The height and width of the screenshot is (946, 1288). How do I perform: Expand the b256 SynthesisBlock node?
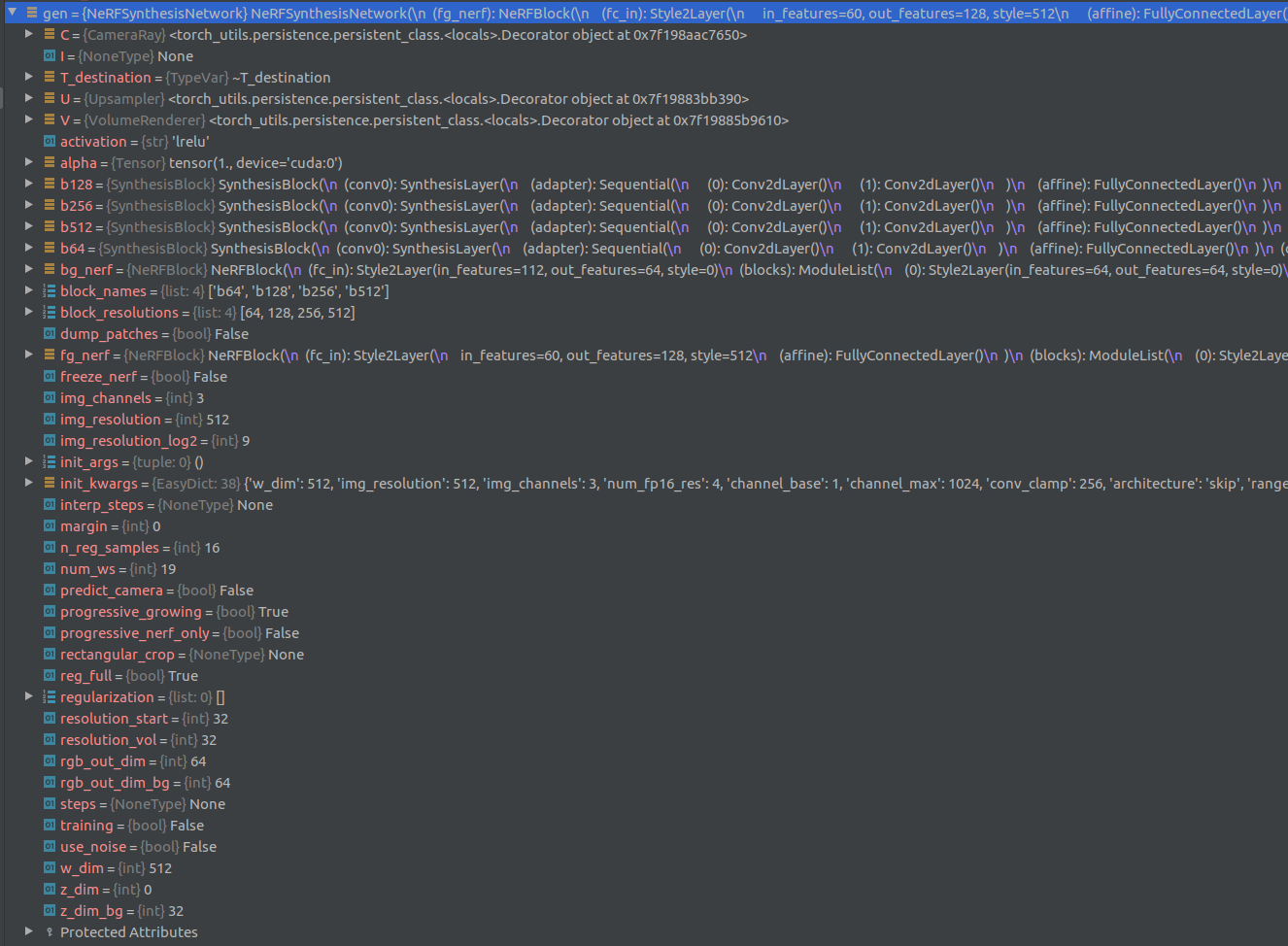(x=28, y=205)
